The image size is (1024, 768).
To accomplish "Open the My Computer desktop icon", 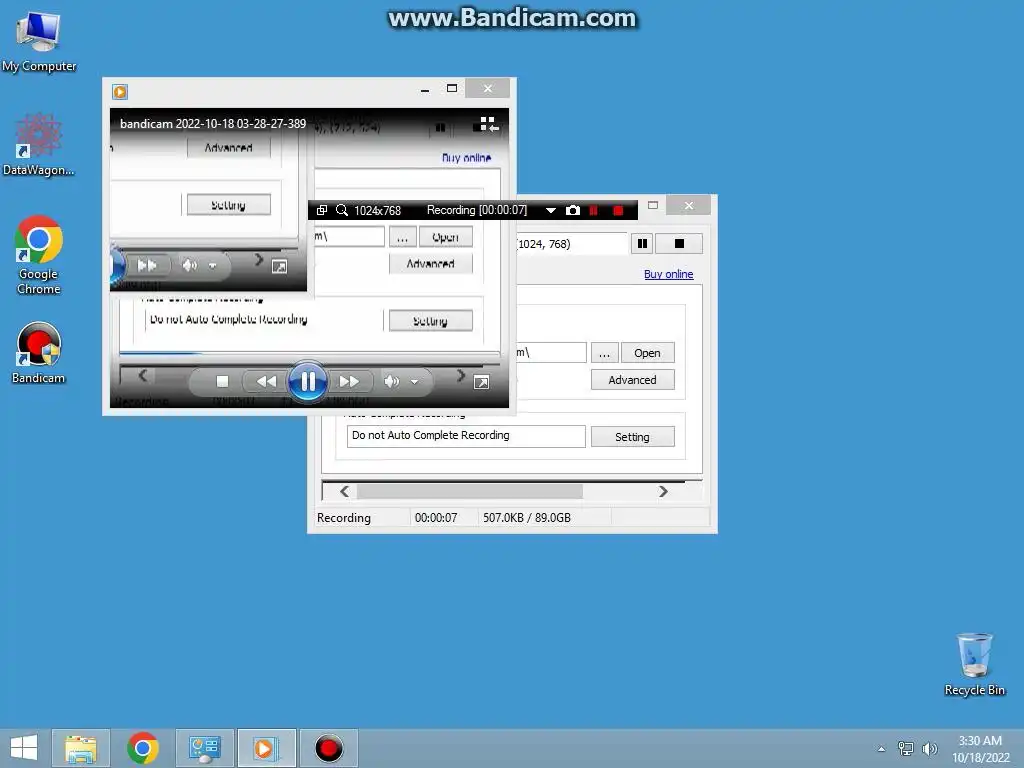I will click(39, 42).
